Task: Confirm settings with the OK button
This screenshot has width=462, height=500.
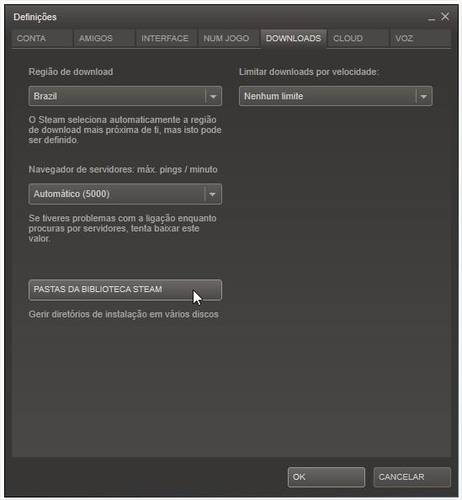Action: coord(326,477)
